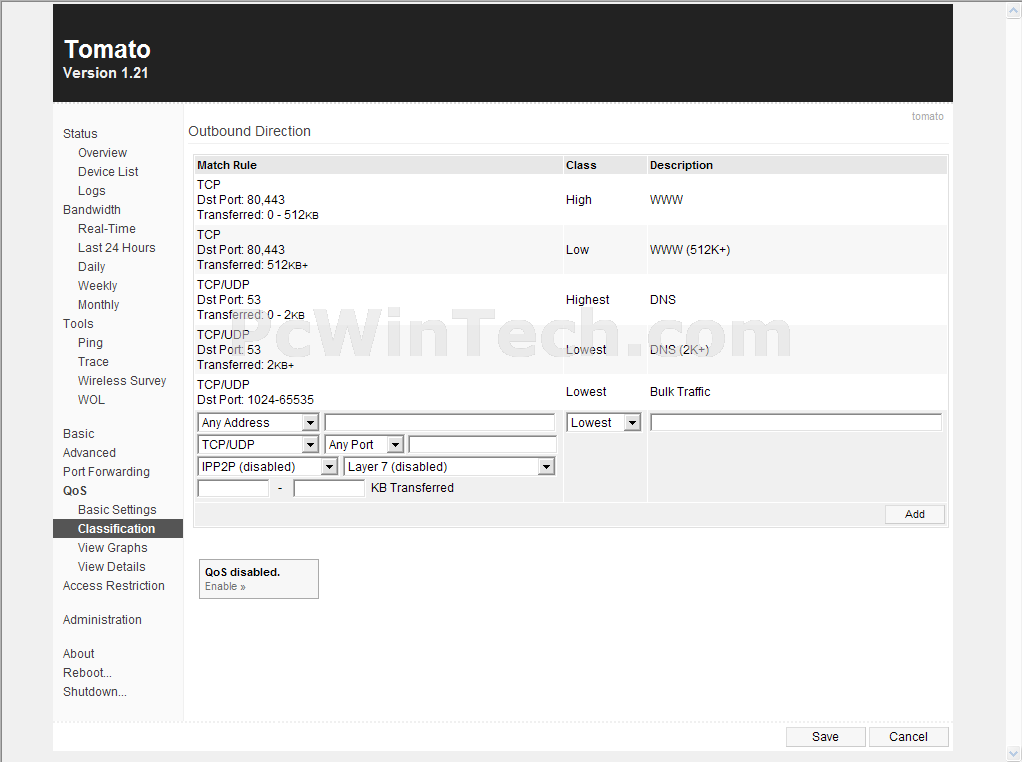1022x762 pixels.
Task: Open the TCP/UDP protocol dropdown
Action: tap(258, 445)
